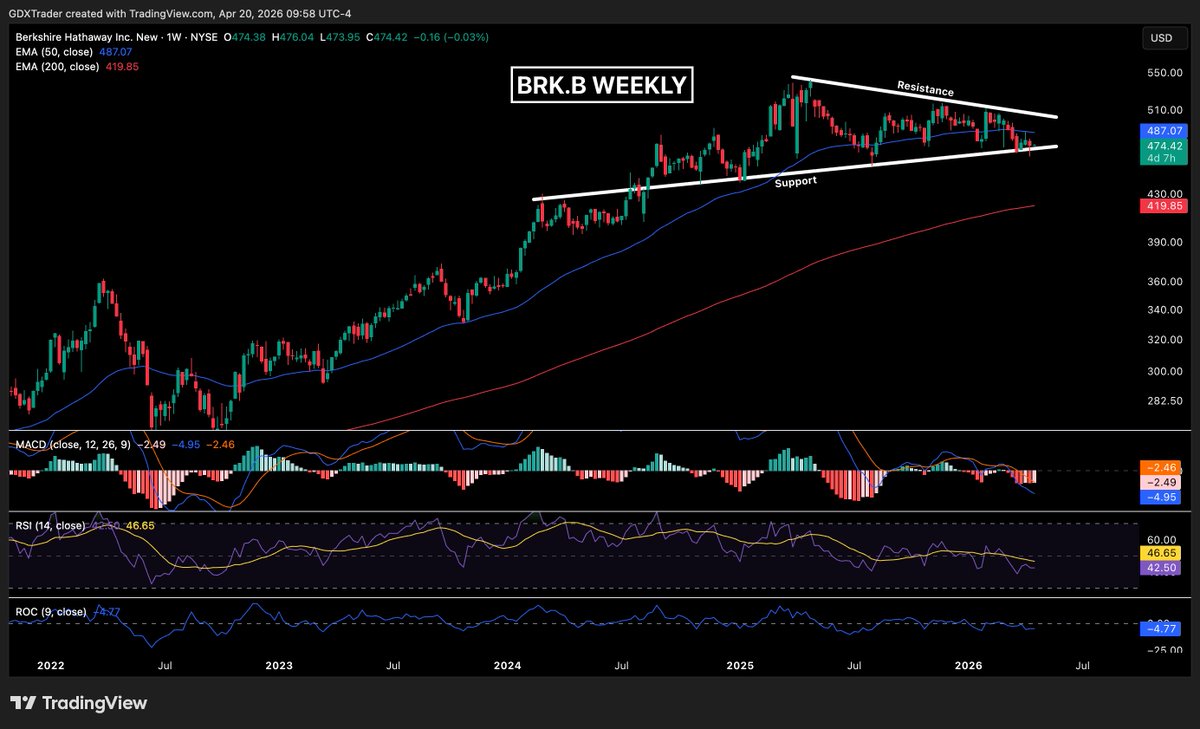
Task: Click the 2026 label on time axis
Action: [x=969, y=665]
